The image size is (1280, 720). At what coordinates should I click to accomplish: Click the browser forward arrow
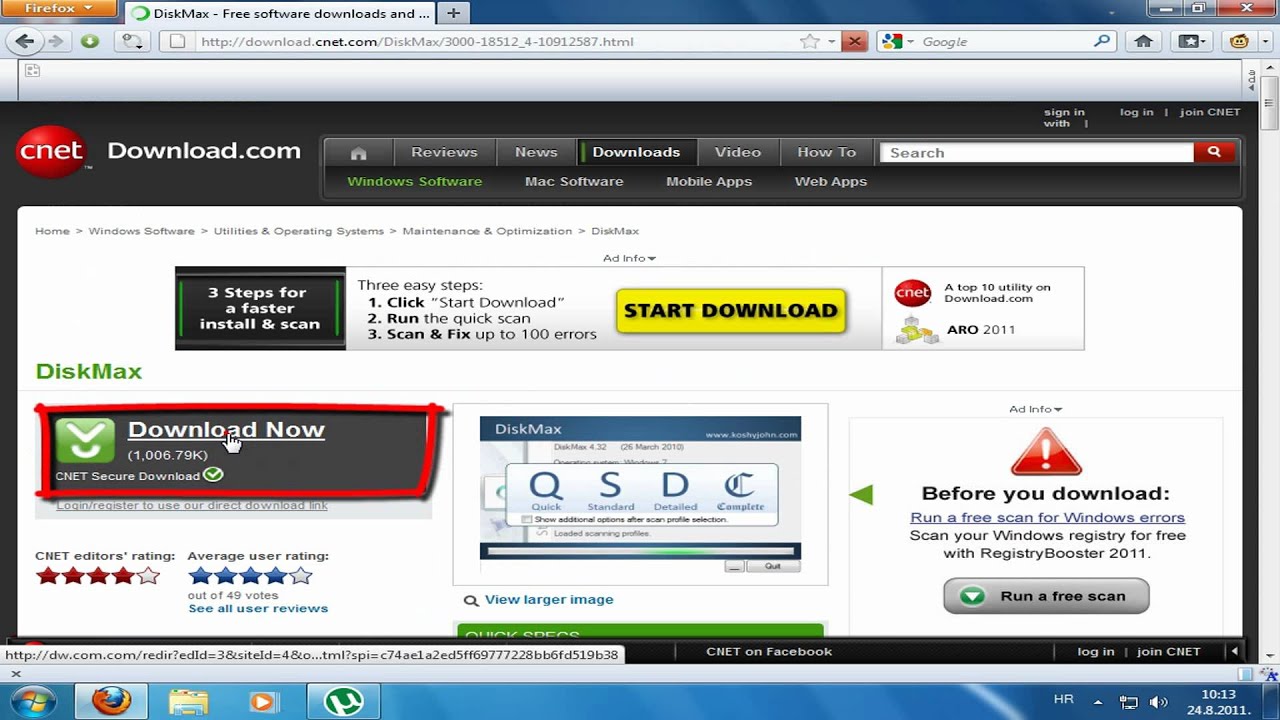click(x=56, y=41)
